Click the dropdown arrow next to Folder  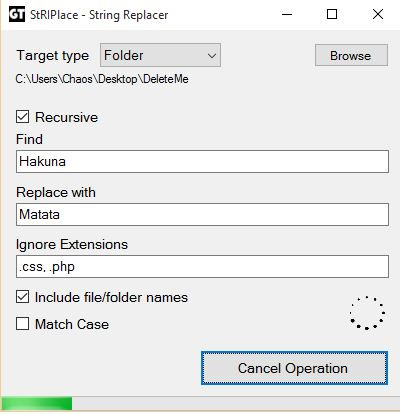[212, 56]
